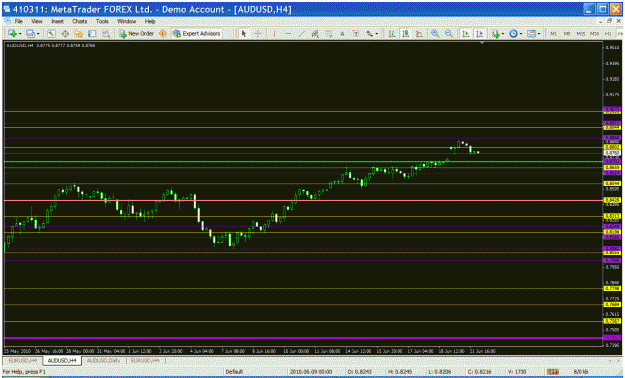This screenshot has height=378, width=625.
Task: Zoom out on the chart with the minus magnifier
Action: tap(448, 34)
